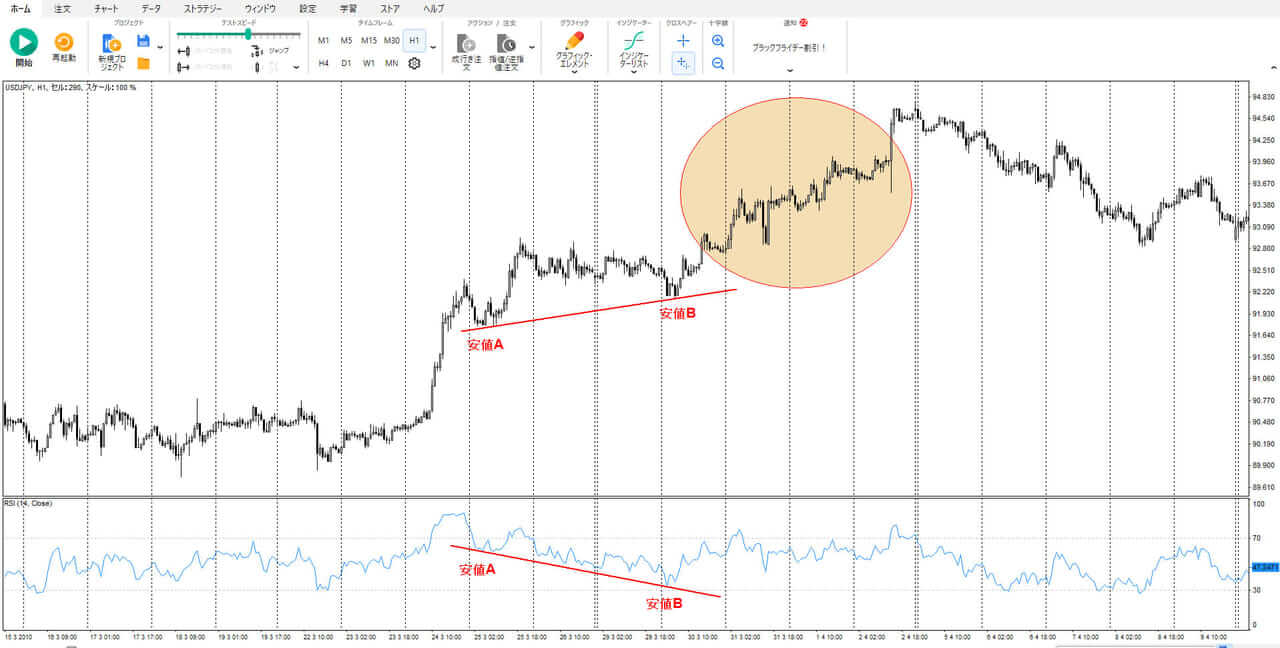Click the blue save project icon
This screenshot has width=1280, height=648.
[x=143, y=41]
